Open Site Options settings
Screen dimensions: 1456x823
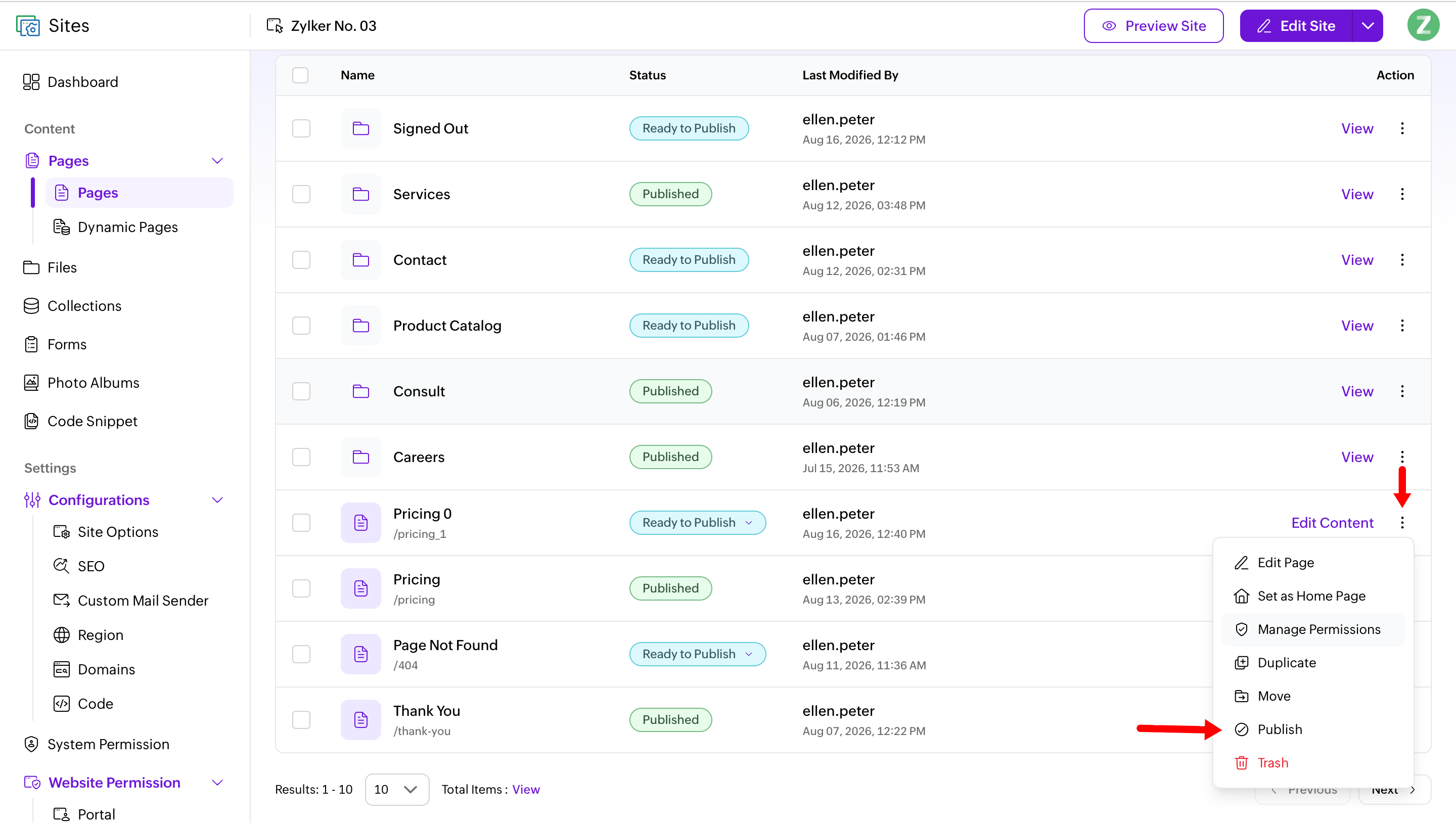[x=105, y=532]
